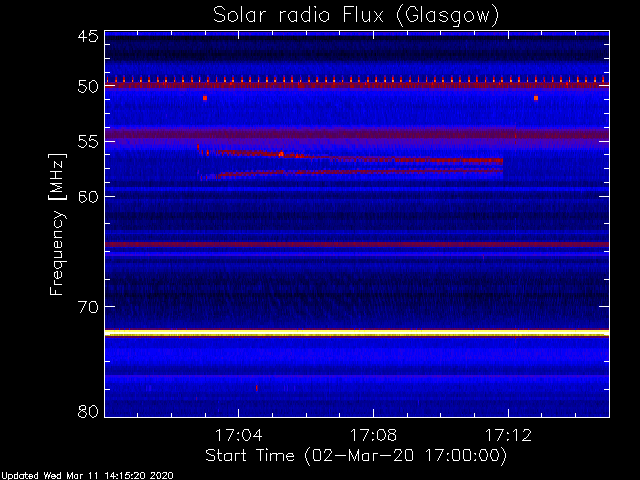Viewport: 640px width, 480px height.
Task: Click the red square marker near 51 MHz before 17:04
Action: pos(205,98)
